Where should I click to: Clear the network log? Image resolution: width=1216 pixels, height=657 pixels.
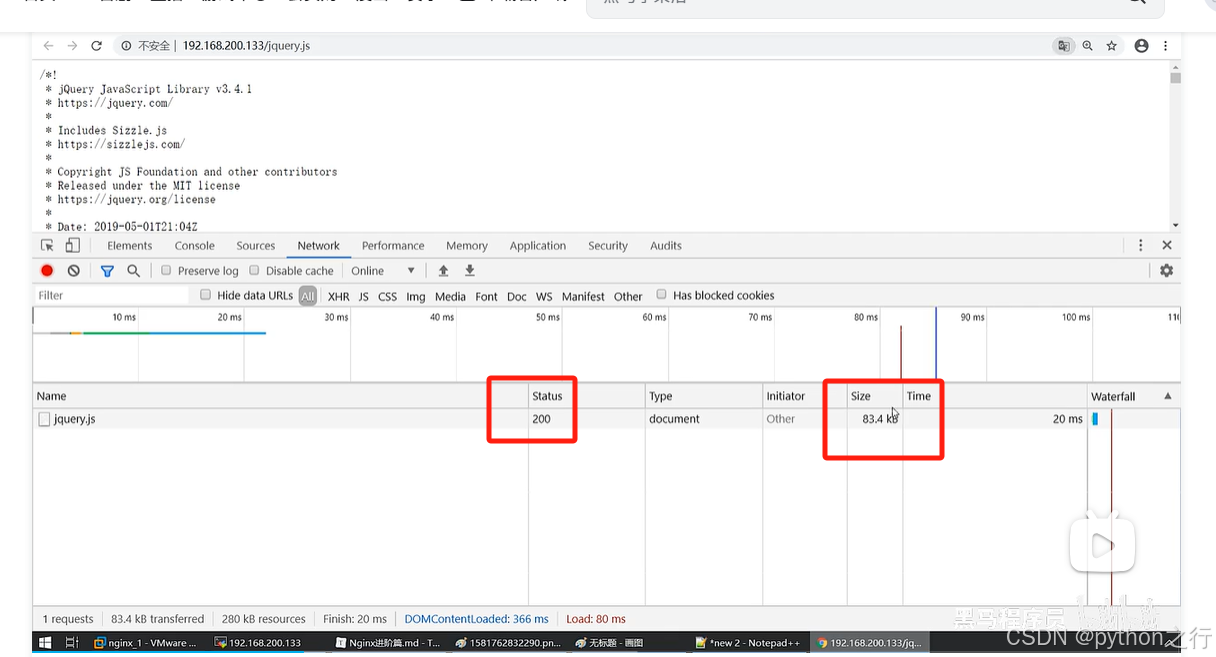pyautogui.click(x=73, y=271)
